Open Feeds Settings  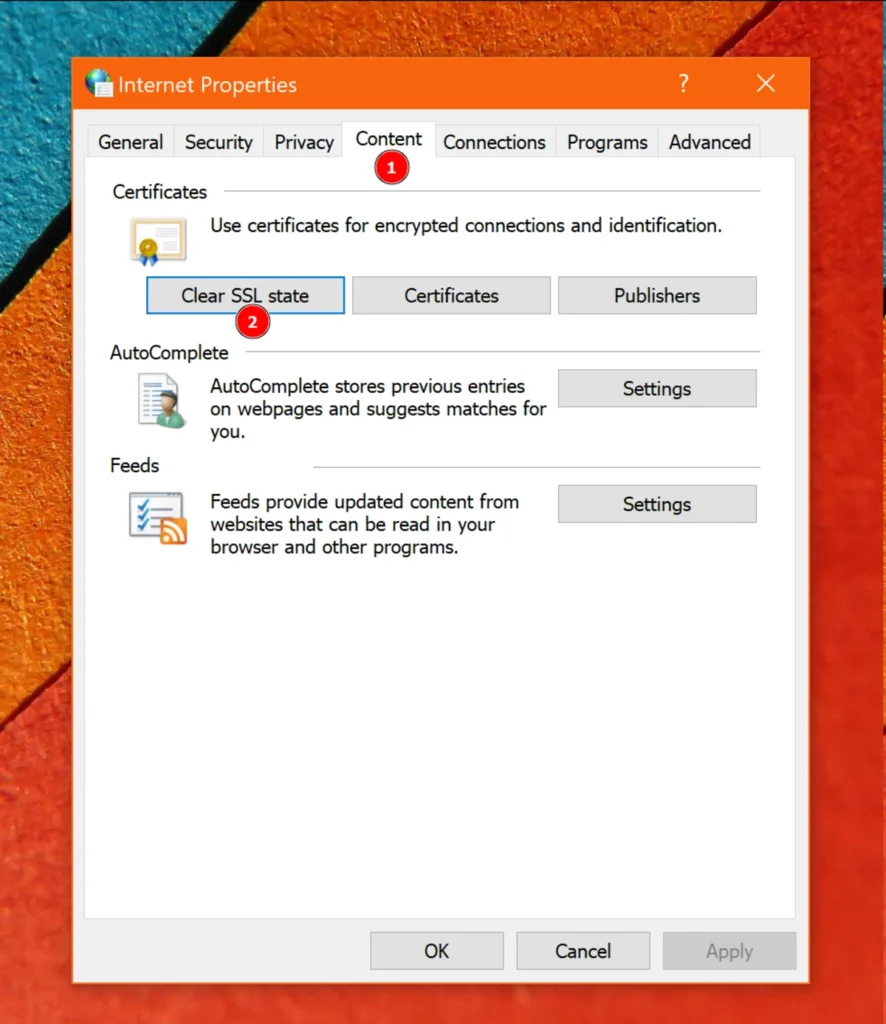pyautogui.click(x=657, y=504)
